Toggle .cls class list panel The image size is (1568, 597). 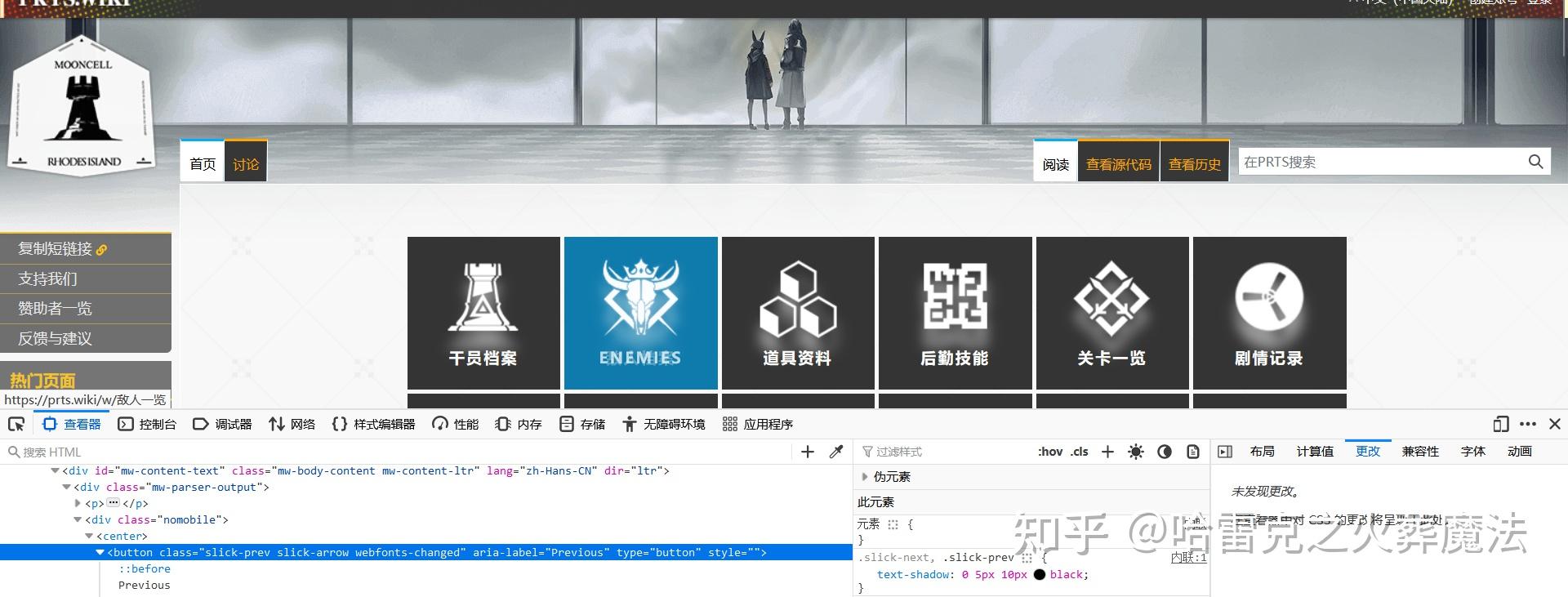coord(1080,452)
